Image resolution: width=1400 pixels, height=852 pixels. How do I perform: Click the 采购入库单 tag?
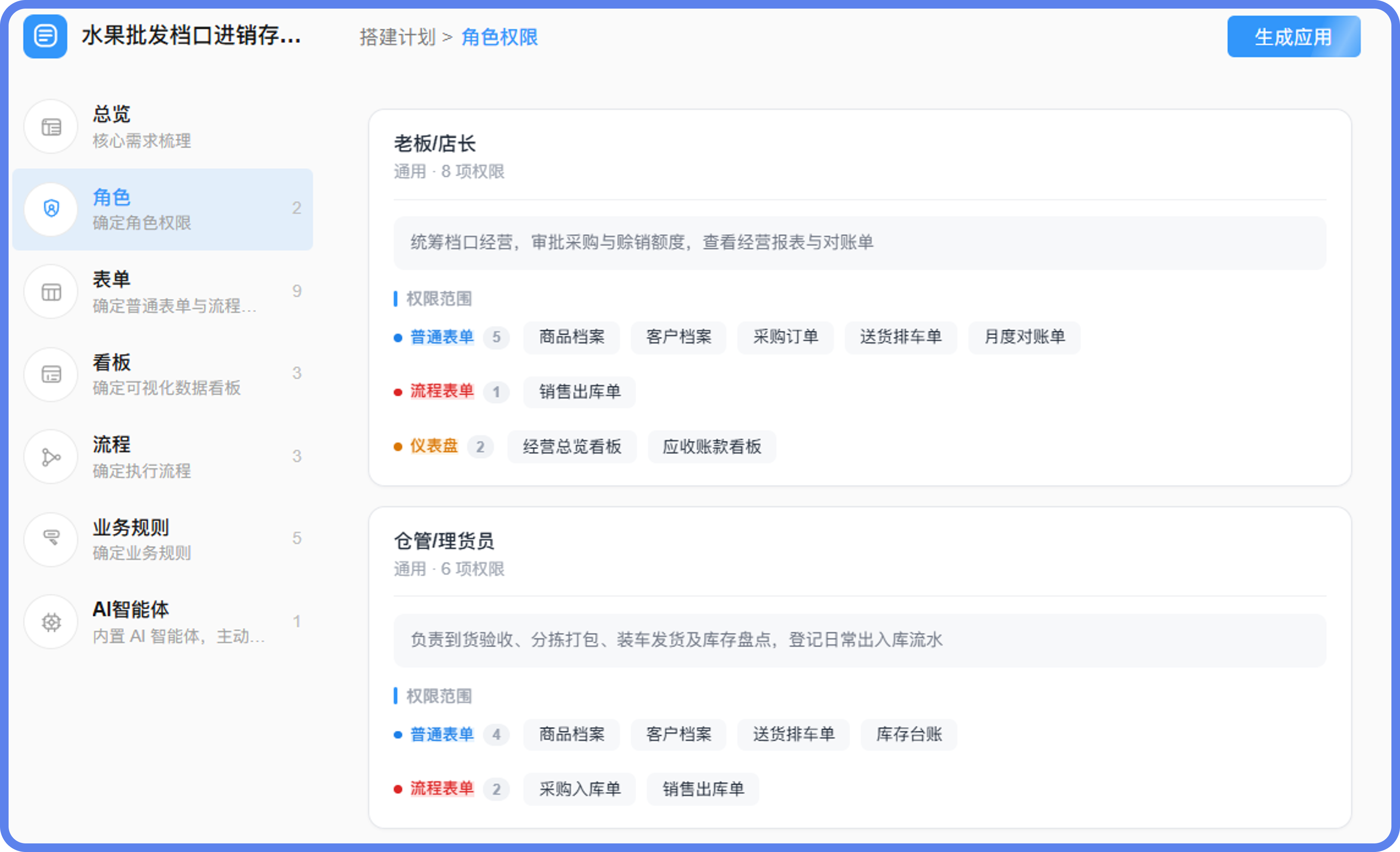pos(580,789)
